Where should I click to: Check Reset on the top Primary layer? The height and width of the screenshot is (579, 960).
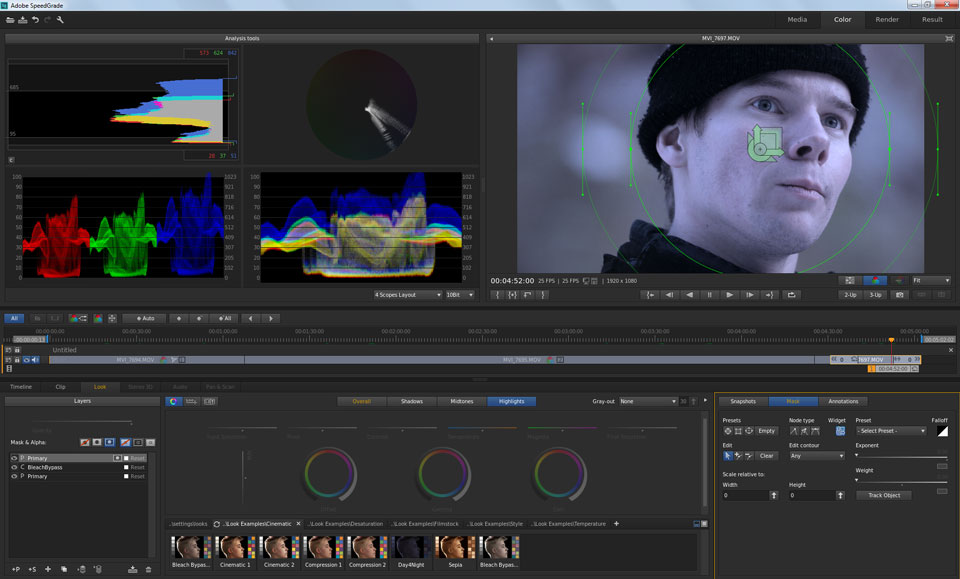126,457
